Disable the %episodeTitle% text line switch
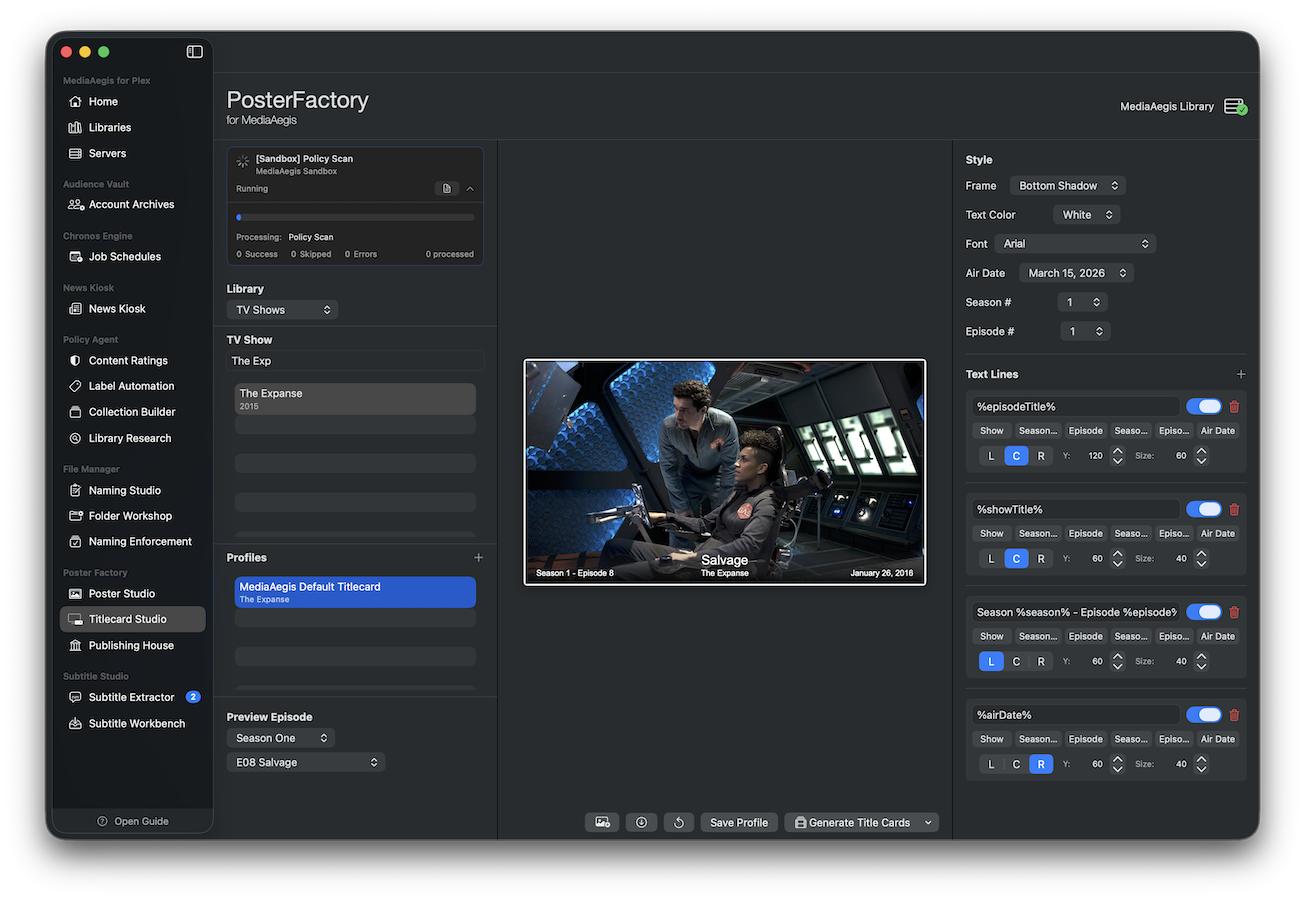This screenshot has width=1305, height=900. pyautogui.click(x=1204, y=407)
